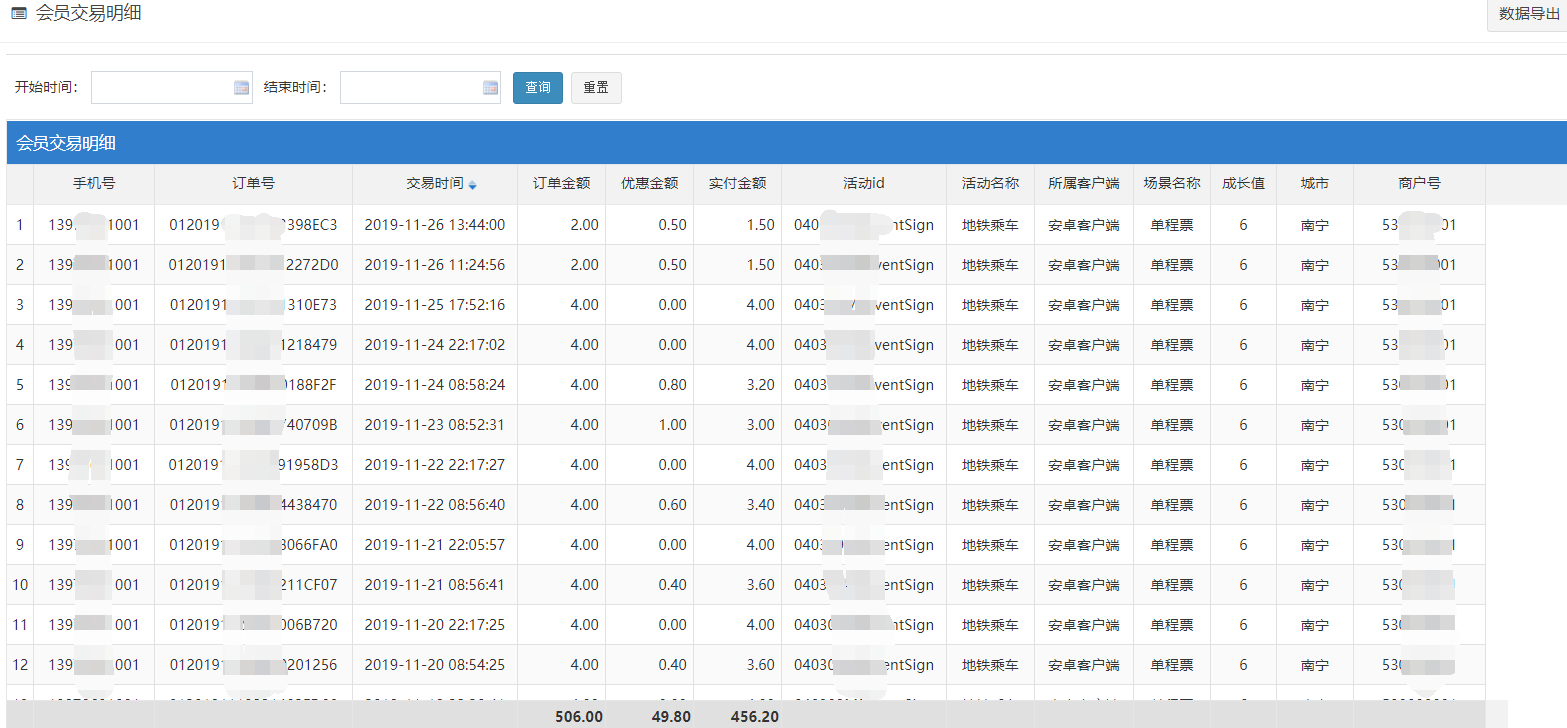Click the 活动id column header
The width and height of the screenshot is (1567, 728).
pos(864,184)
